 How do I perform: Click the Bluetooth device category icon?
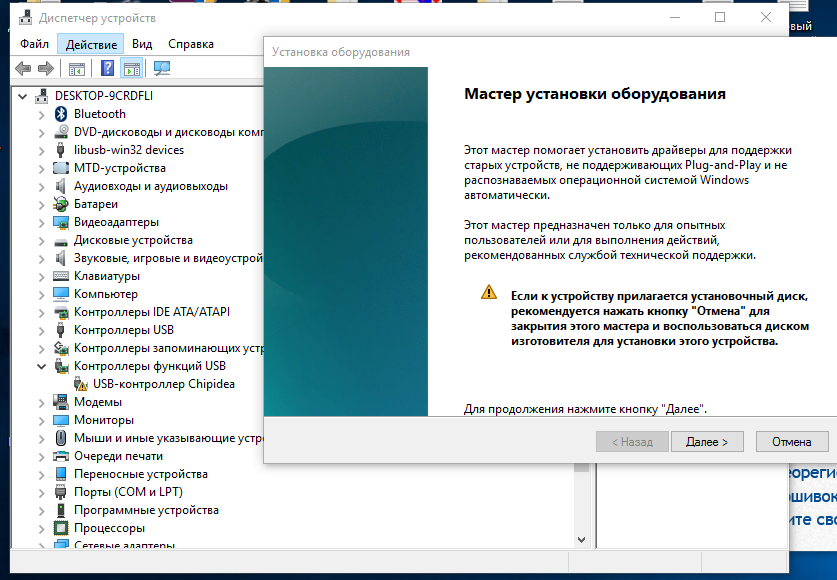[x=62, y=114]
